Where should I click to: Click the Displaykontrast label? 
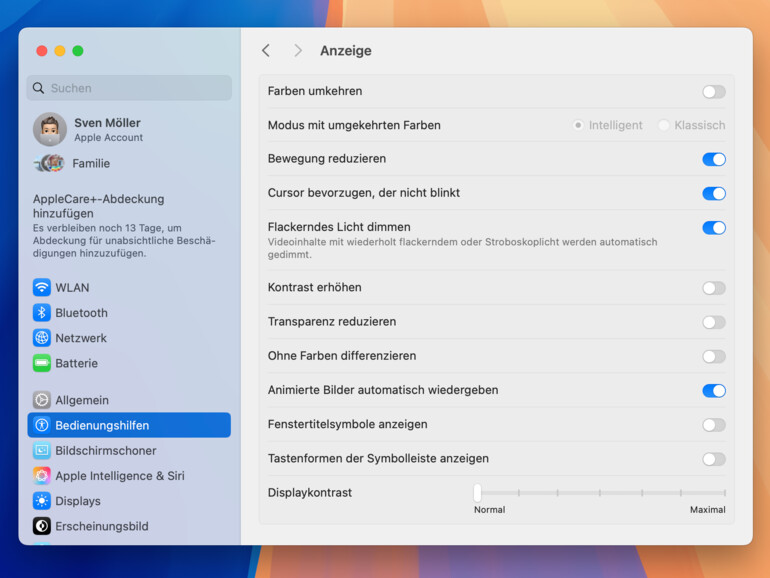click(x=310, y=493)
